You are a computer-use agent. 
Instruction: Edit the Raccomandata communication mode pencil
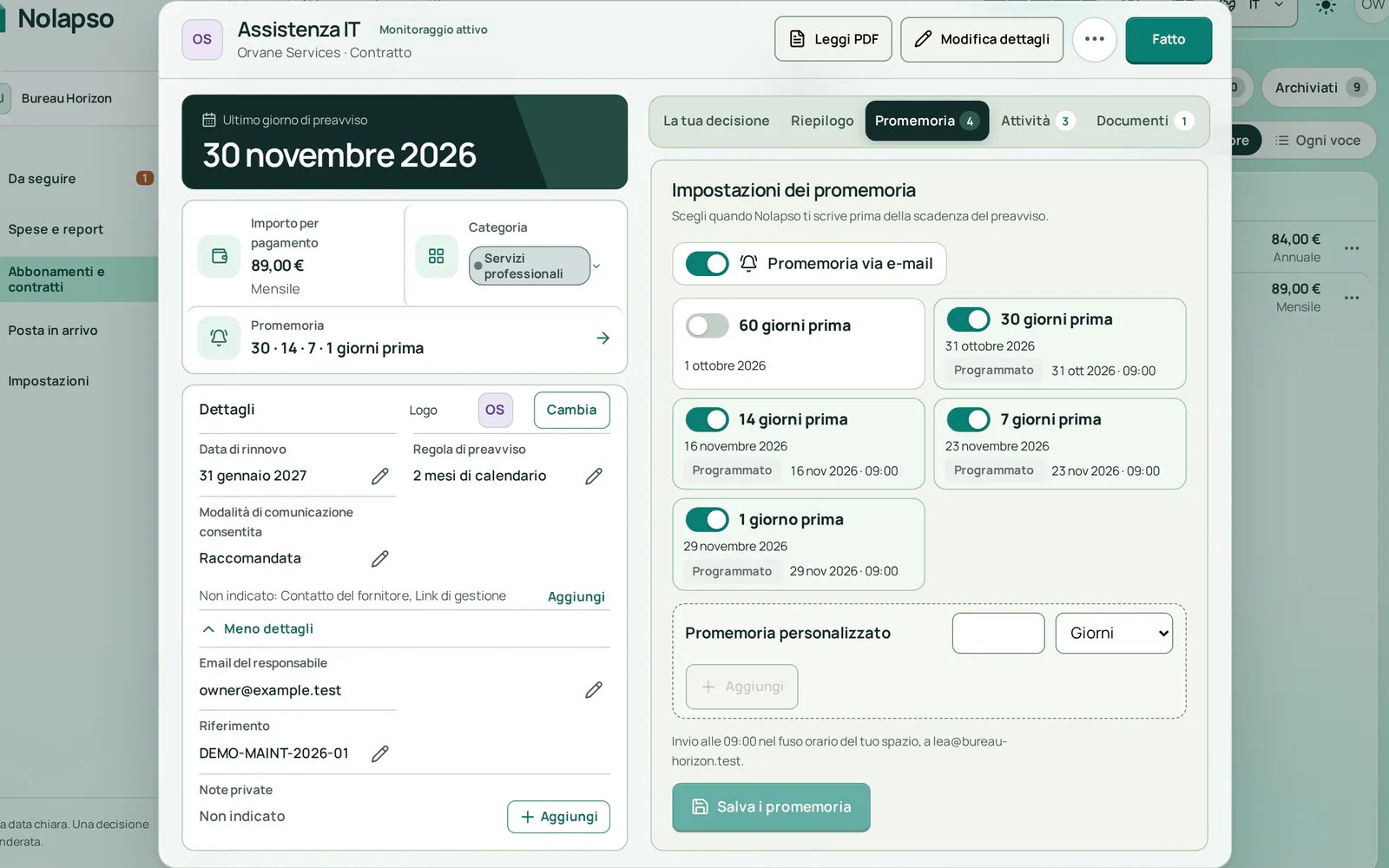point(379,558)
